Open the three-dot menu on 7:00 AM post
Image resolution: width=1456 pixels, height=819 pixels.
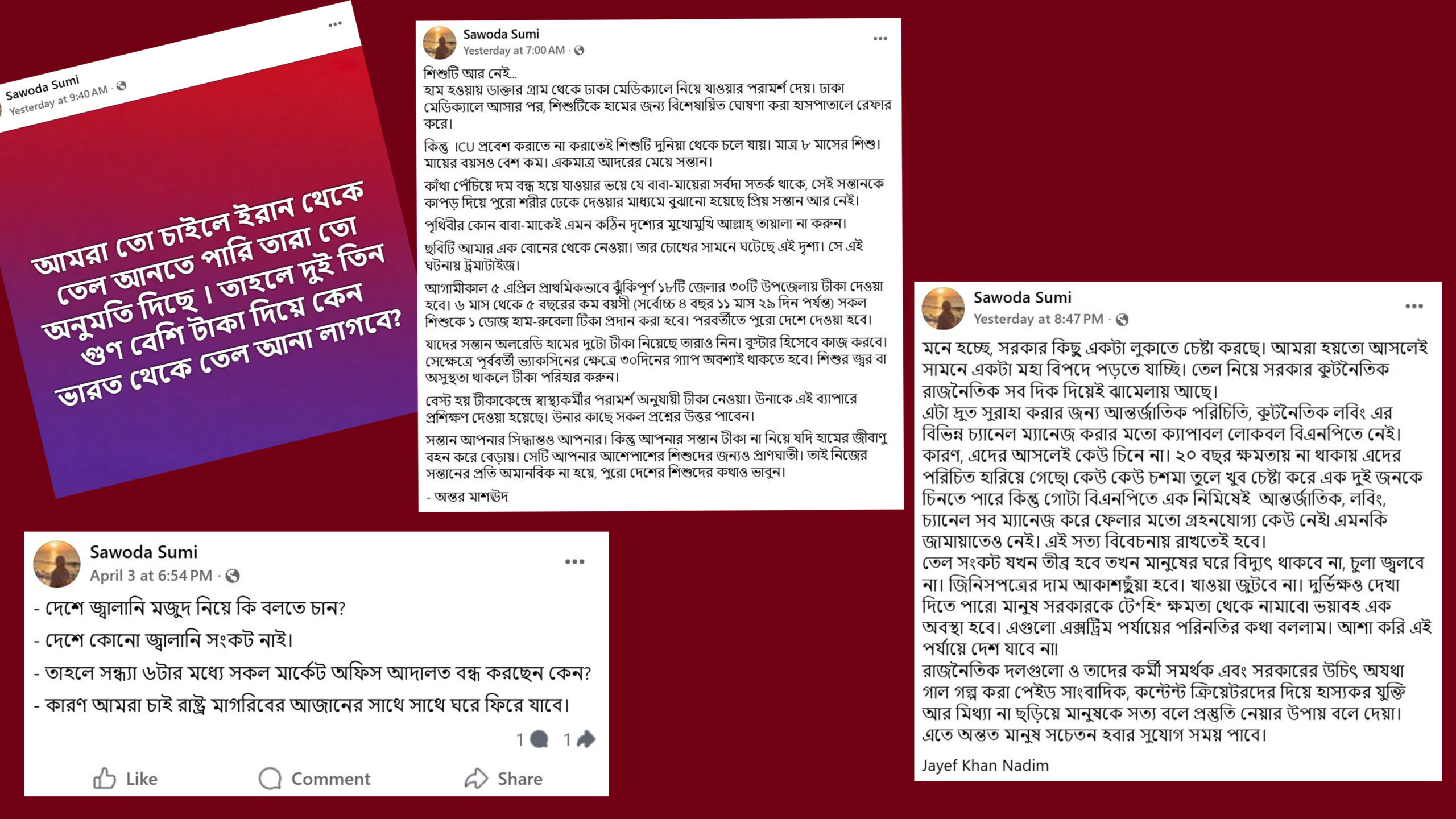[880, 39]
